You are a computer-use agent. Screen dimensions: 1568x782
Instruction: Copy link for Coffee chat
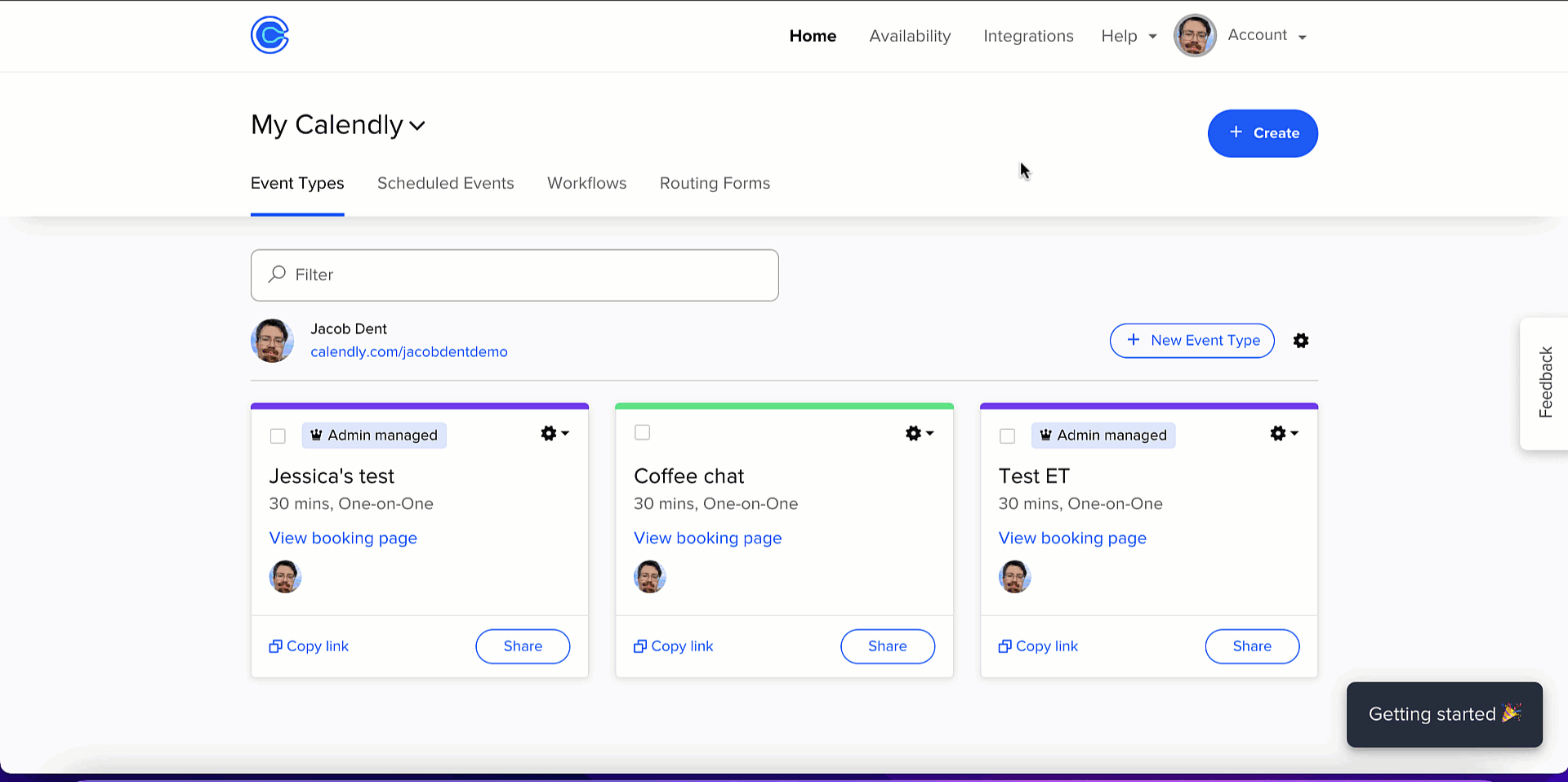(x=674, y=646)
